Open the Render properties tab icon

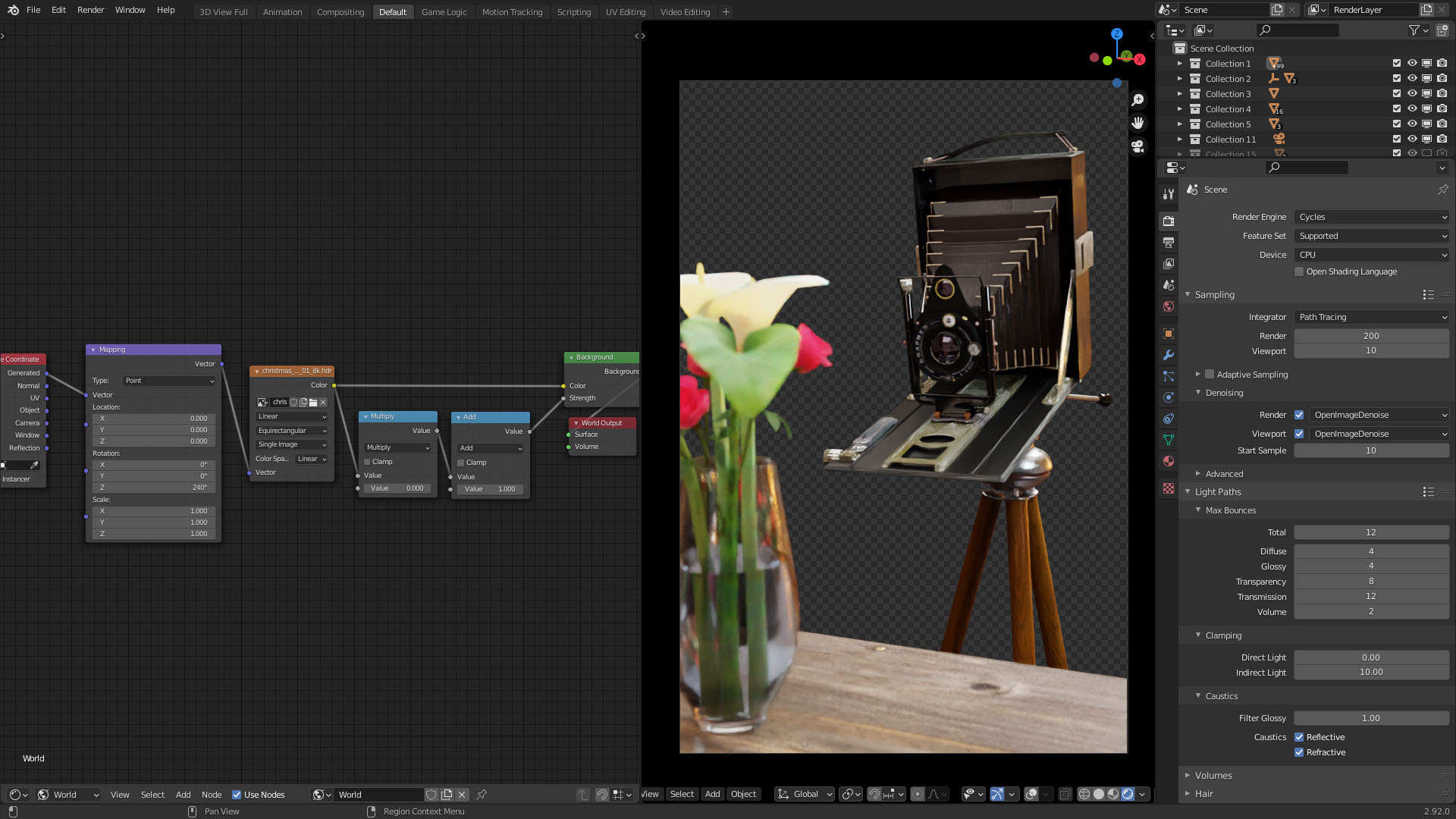pos(1169,221)
